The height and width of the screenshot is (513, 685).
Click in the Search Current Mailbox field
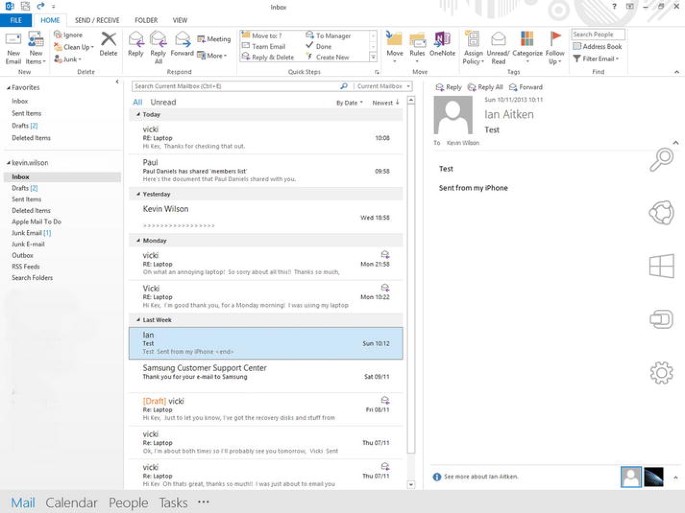pos(236,86)
